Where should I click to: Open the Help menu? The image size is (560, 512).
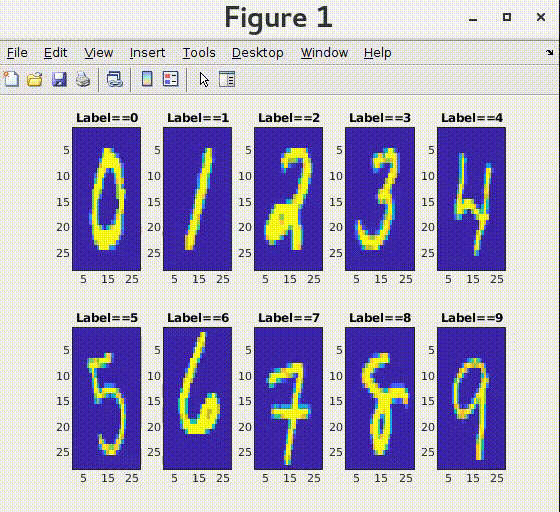[378, 53]
